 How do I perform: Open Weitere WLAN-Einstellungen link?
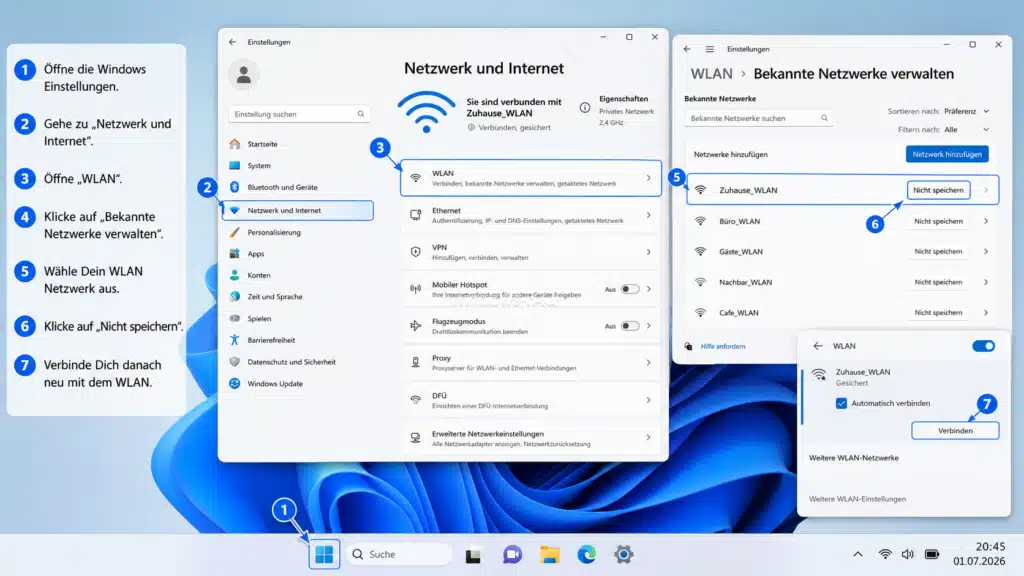pyautogui.click(x=857, y=499)
